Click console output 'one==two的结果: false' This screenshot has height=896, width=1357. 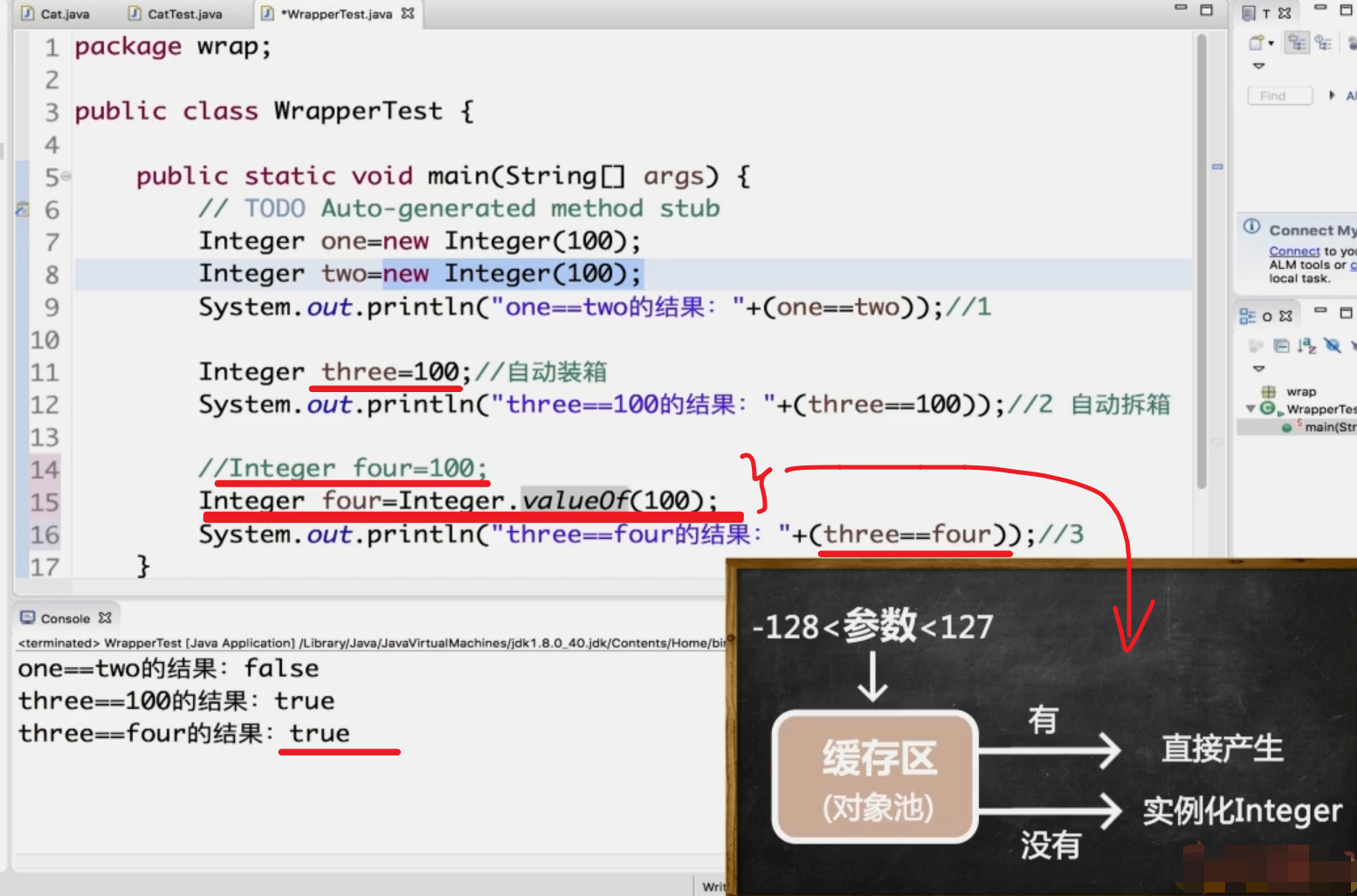point(169,669)
